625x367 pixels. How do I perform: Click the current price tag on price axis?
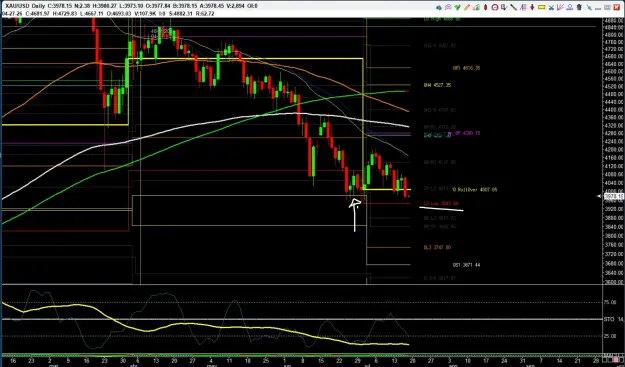pyautogui.click(x=615, y=196)
